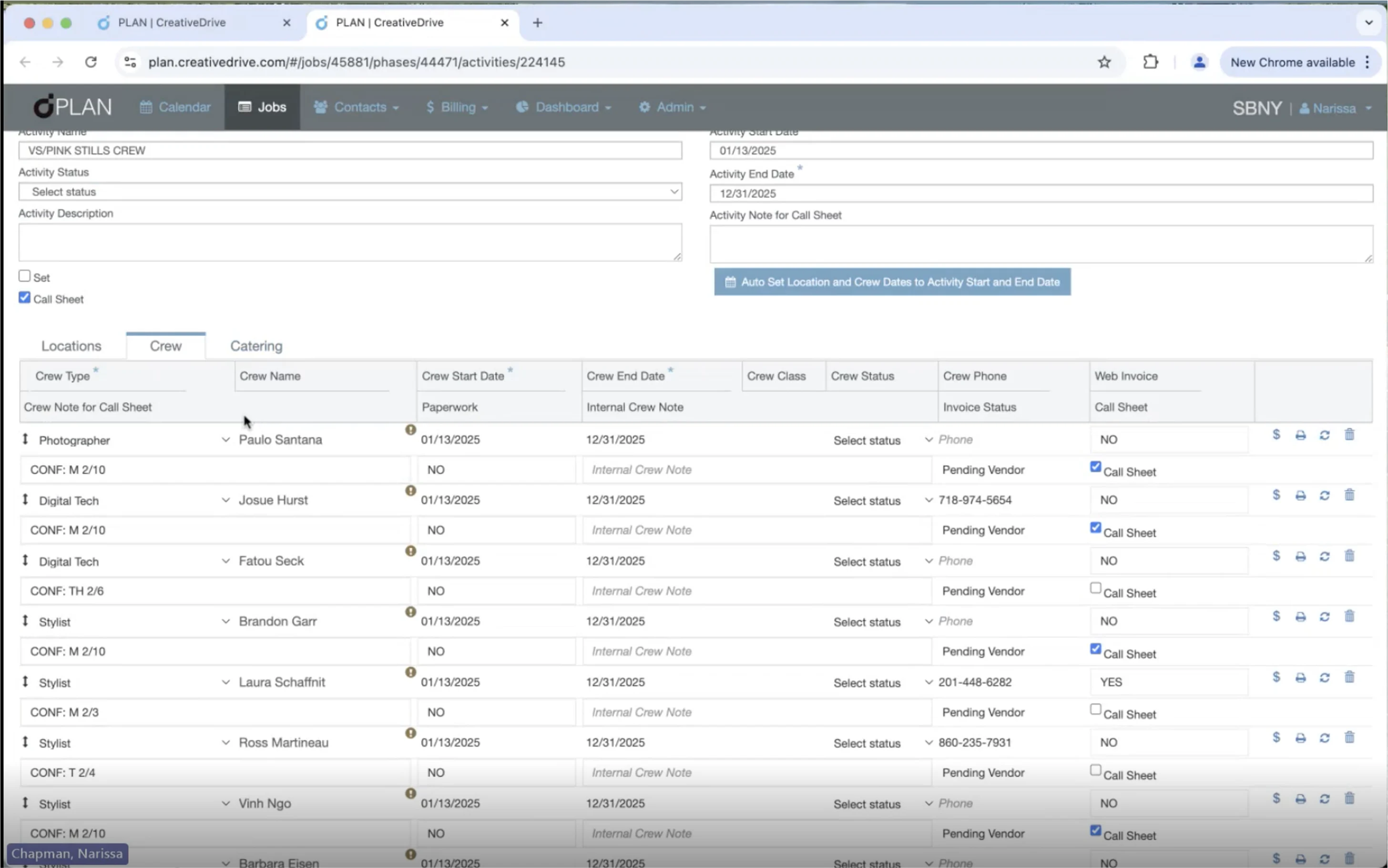The height and width of the screenshot is (868, 1388).
Task: Uncheck Call Sheet for Brandon Garr
Action: (x=1096, y=649)
